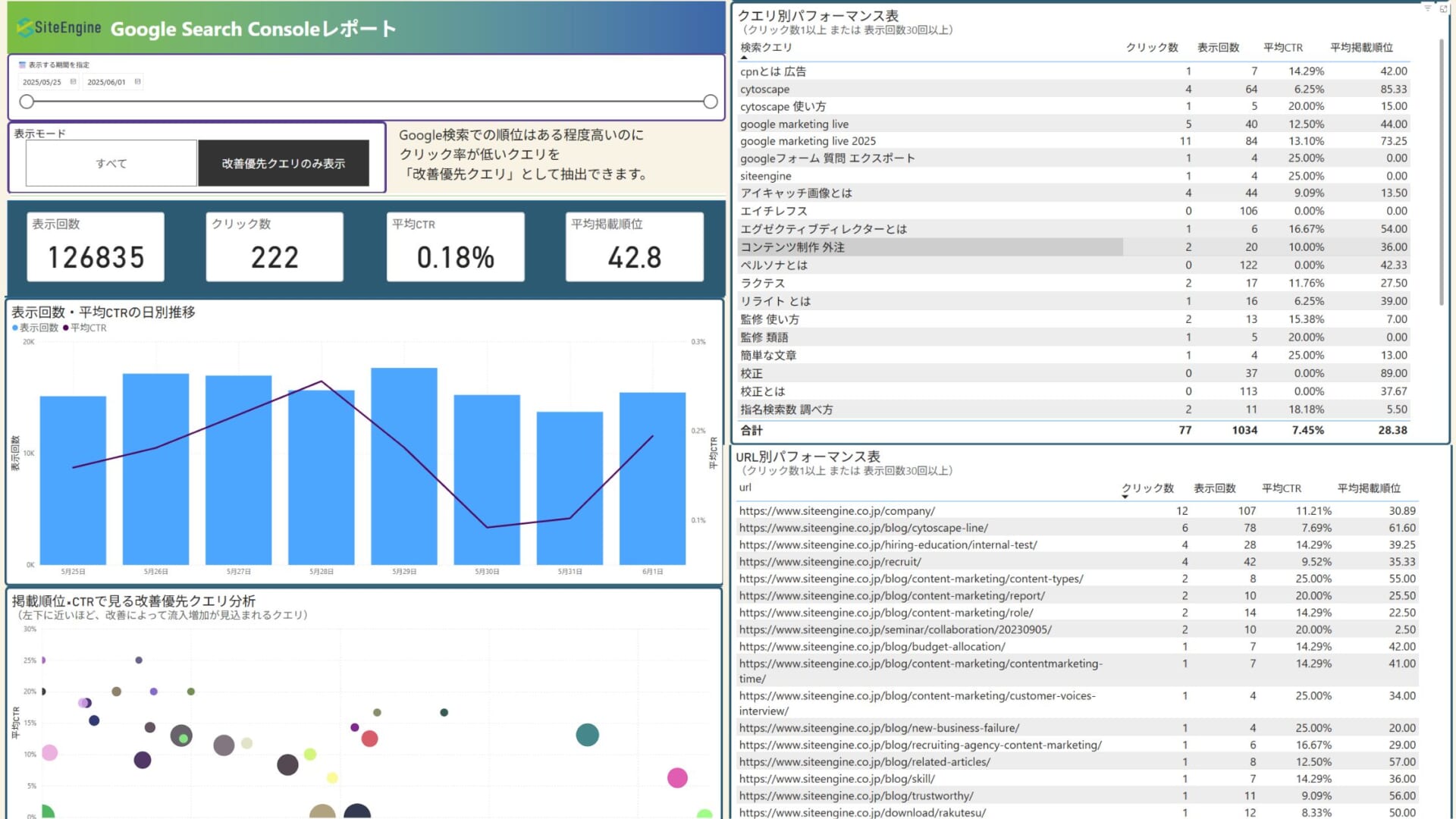Viewport: 1456px width, 819px height.
Task: Open the /hiring-education/internal-test/ URL row
Action: point(1077,544)
